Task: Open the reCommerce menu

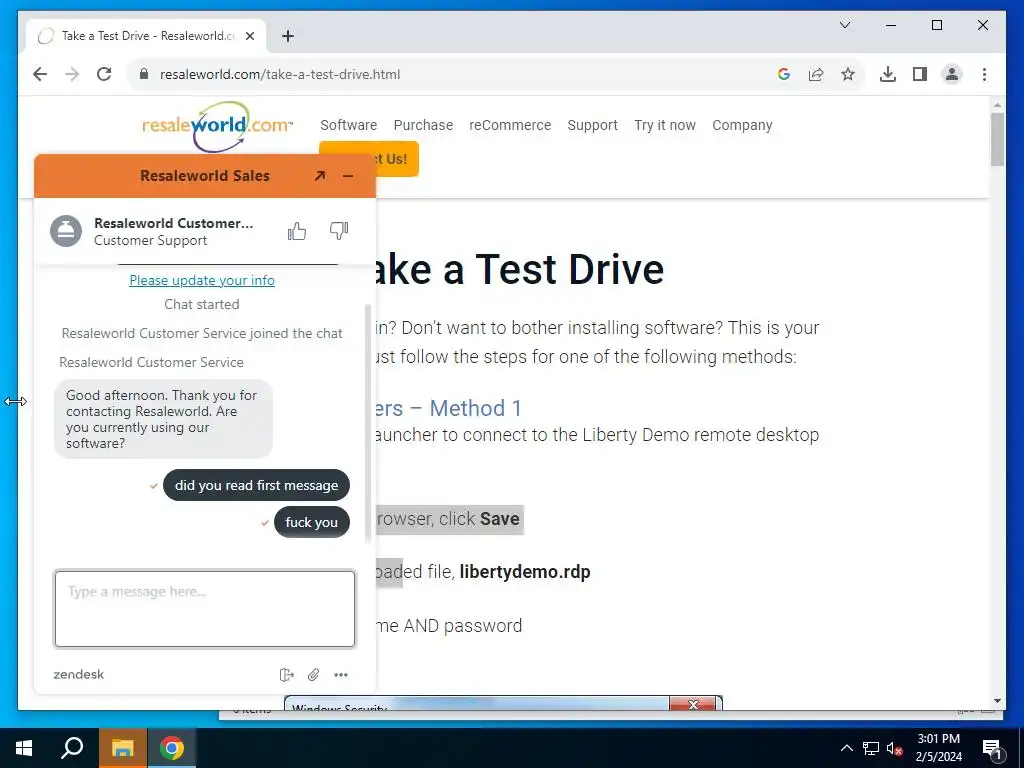Action: point(510,125)
